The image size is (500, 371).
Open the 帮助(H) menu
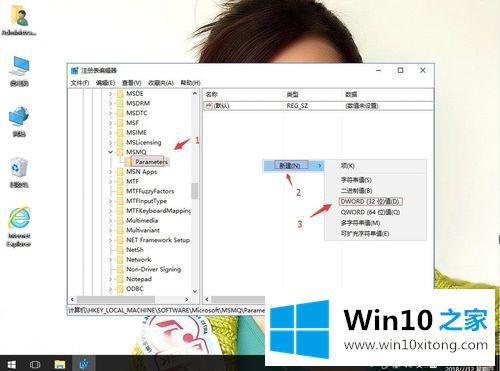190,83
